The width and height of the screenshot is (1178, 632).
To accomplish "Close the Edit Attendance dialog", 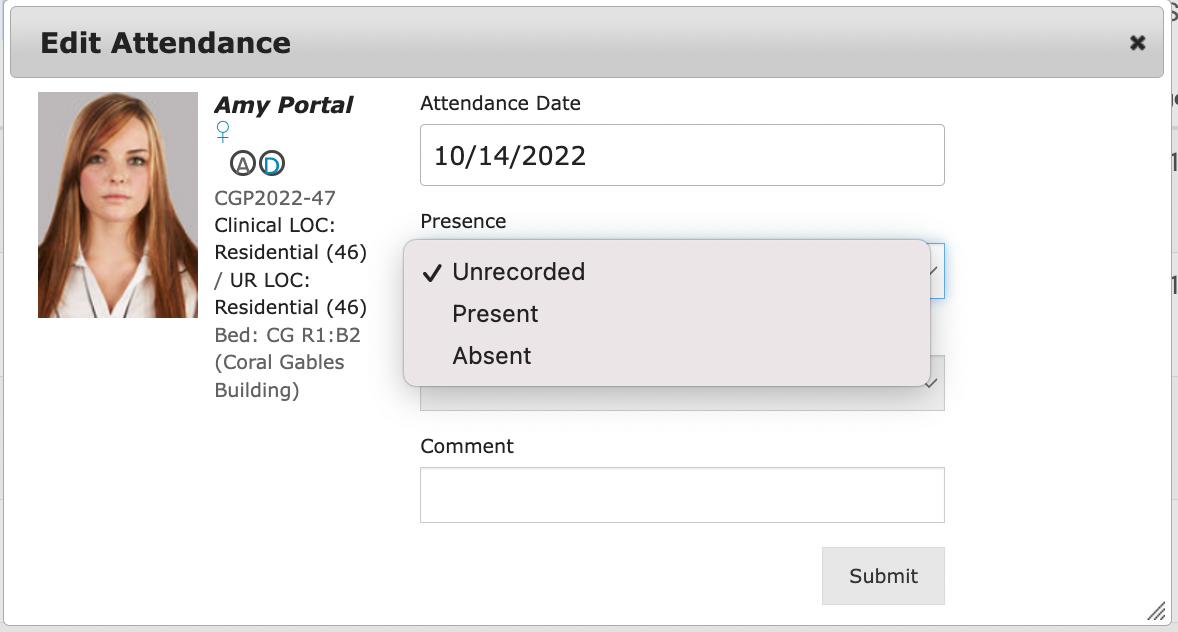I will coord(1137,43).
